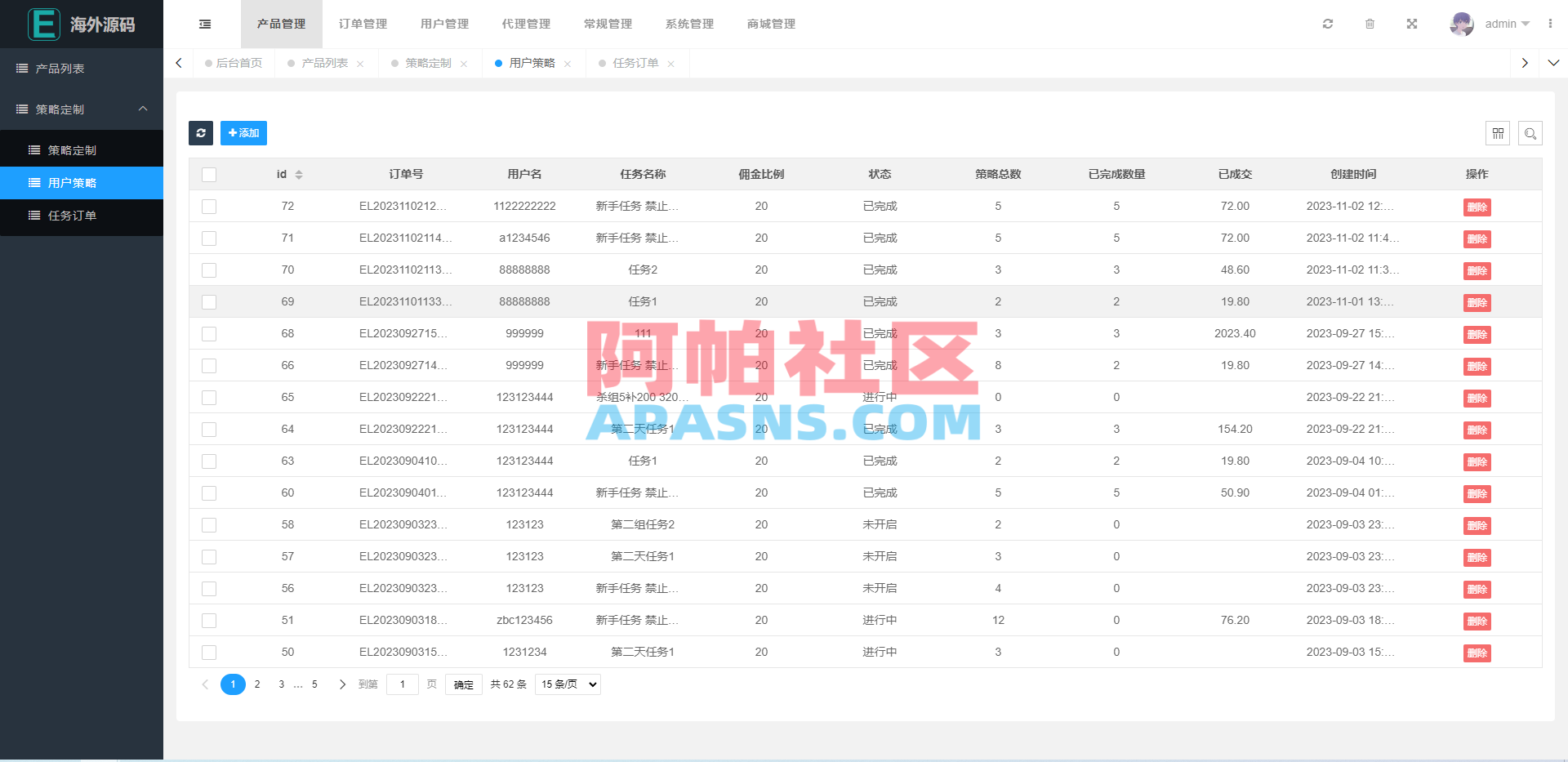1568x762 pixels.
Task: Open table search with the magnifier icon
Action: 1530,133
